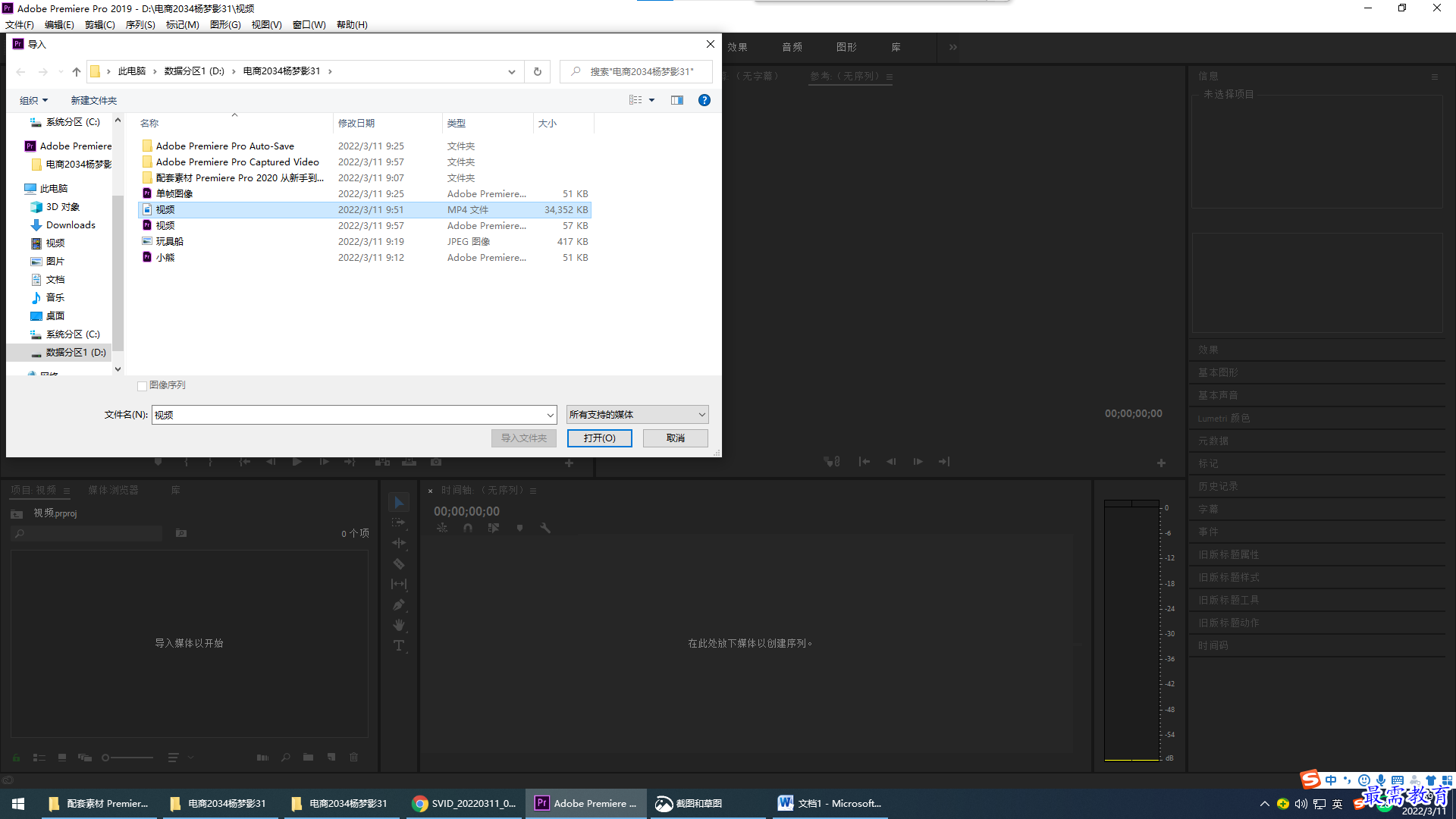Check the Image Sequence checkbox

point(142,385)
